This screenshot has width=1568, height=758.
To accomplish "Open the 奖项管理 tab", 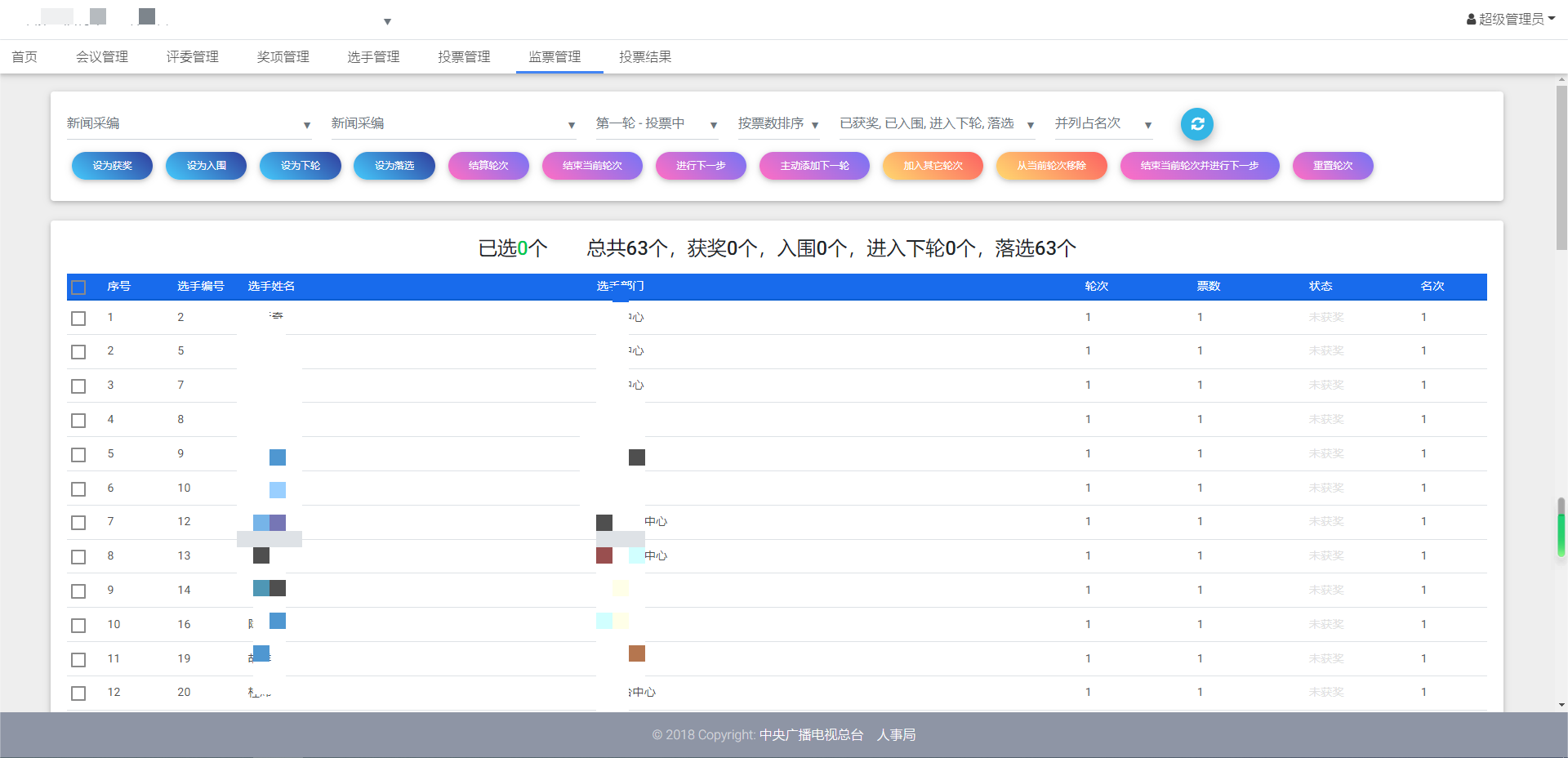I will tap(283, 57).
